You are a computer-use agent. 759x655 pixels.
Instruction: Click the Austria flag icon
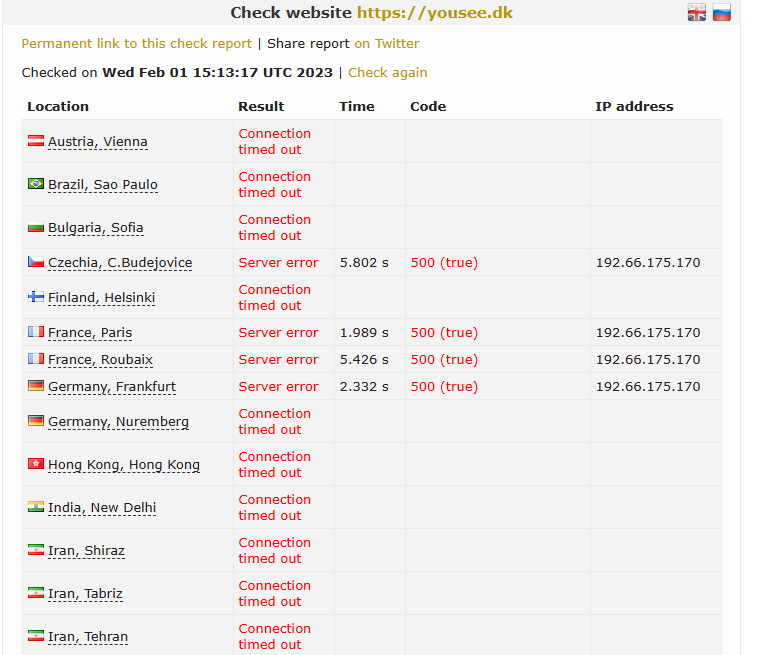click(36, 141)
